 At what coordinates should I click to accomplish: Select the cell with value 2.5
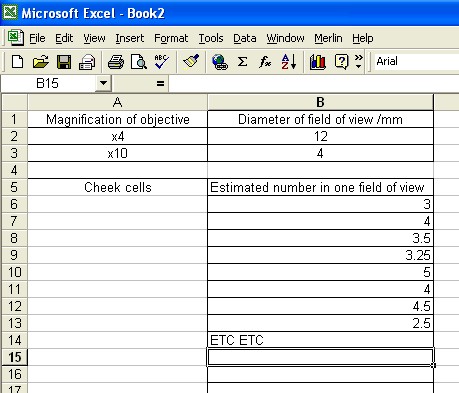point(320,323)
